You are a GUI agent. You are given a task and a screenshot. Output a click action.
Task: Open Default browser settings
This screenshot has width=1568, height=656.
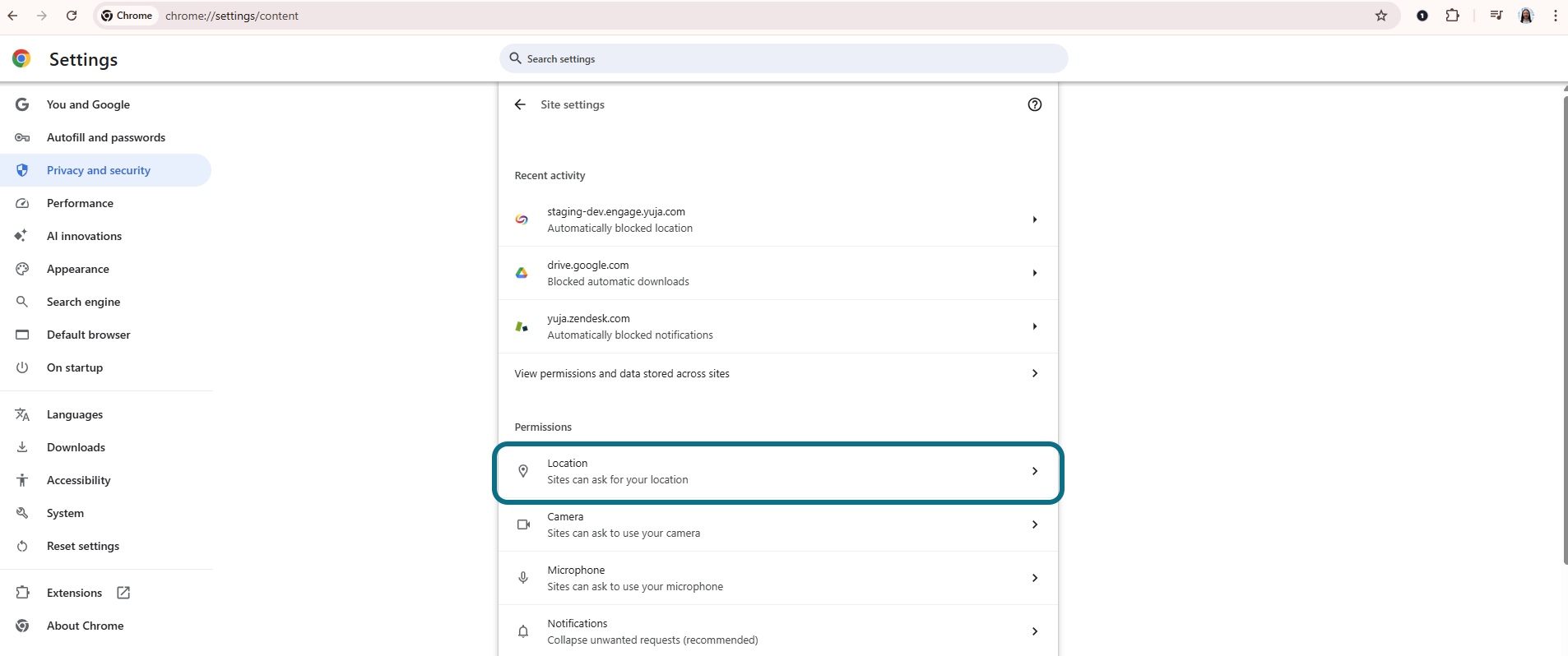pyautogui.click(x=105, y=335)
